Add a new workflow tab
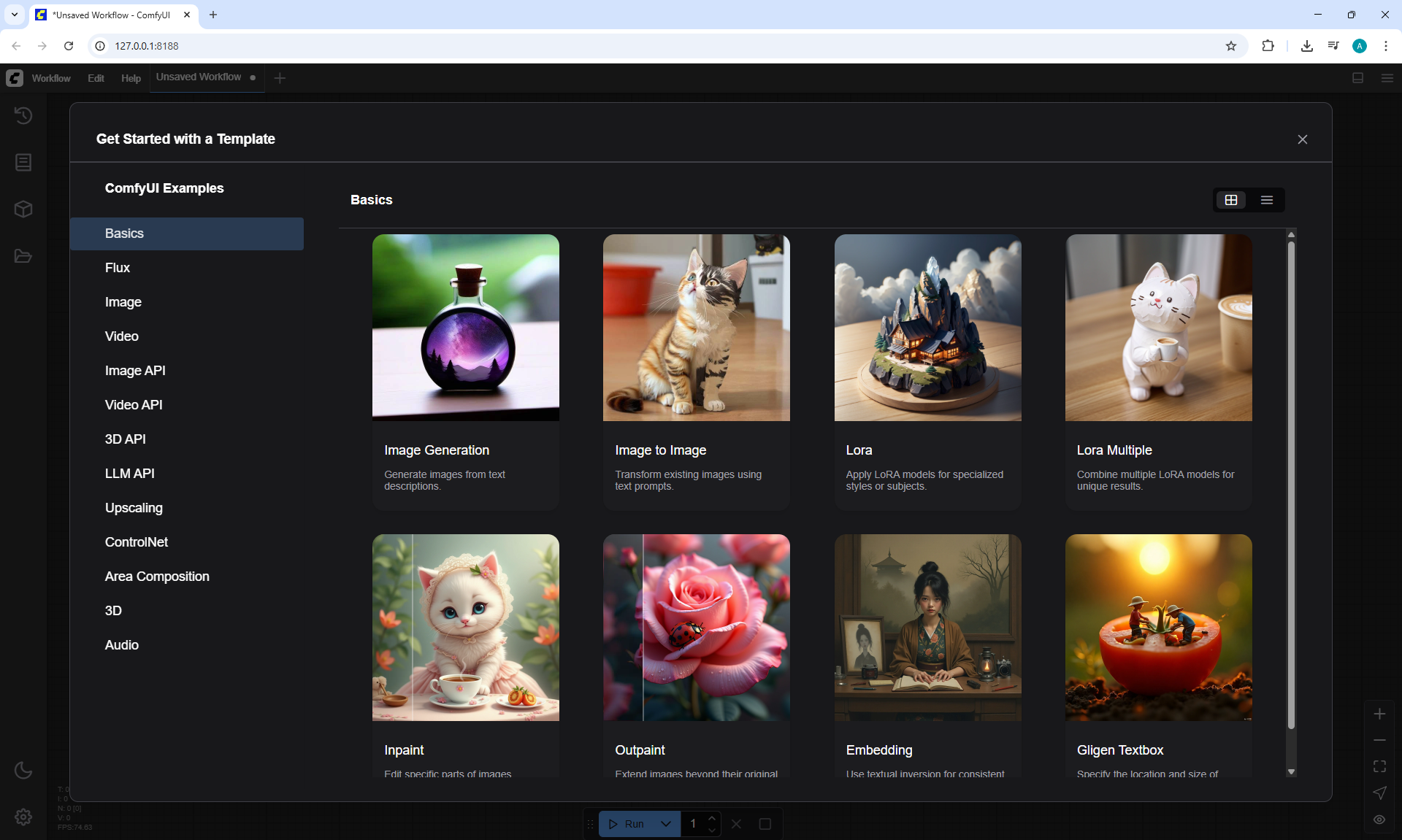This screenshot has height=840, width=1402. pyautogui.click(x=280, y=78)
